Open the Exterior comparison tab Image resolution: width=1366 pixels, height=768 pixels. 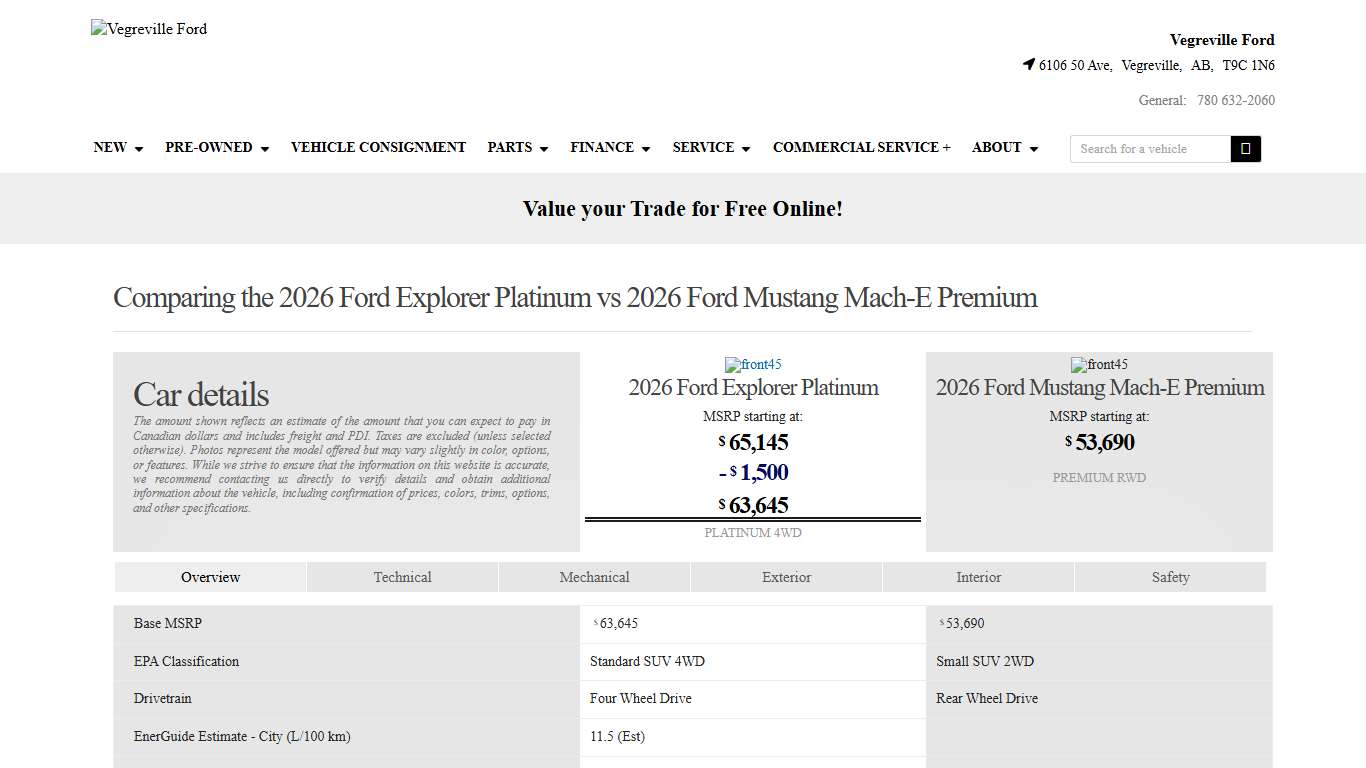click(x=786, y=577)
